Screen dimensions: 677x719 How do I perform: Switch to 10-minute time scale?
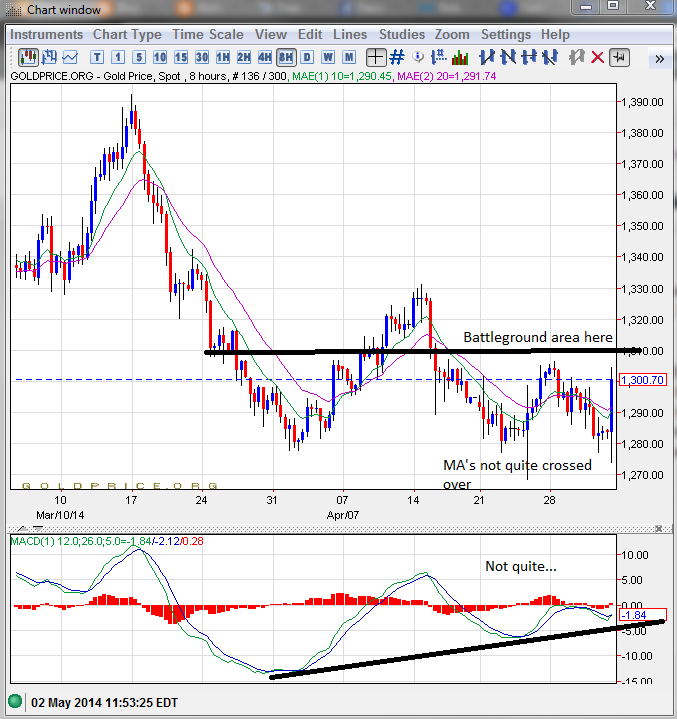[x=160, y=57]
